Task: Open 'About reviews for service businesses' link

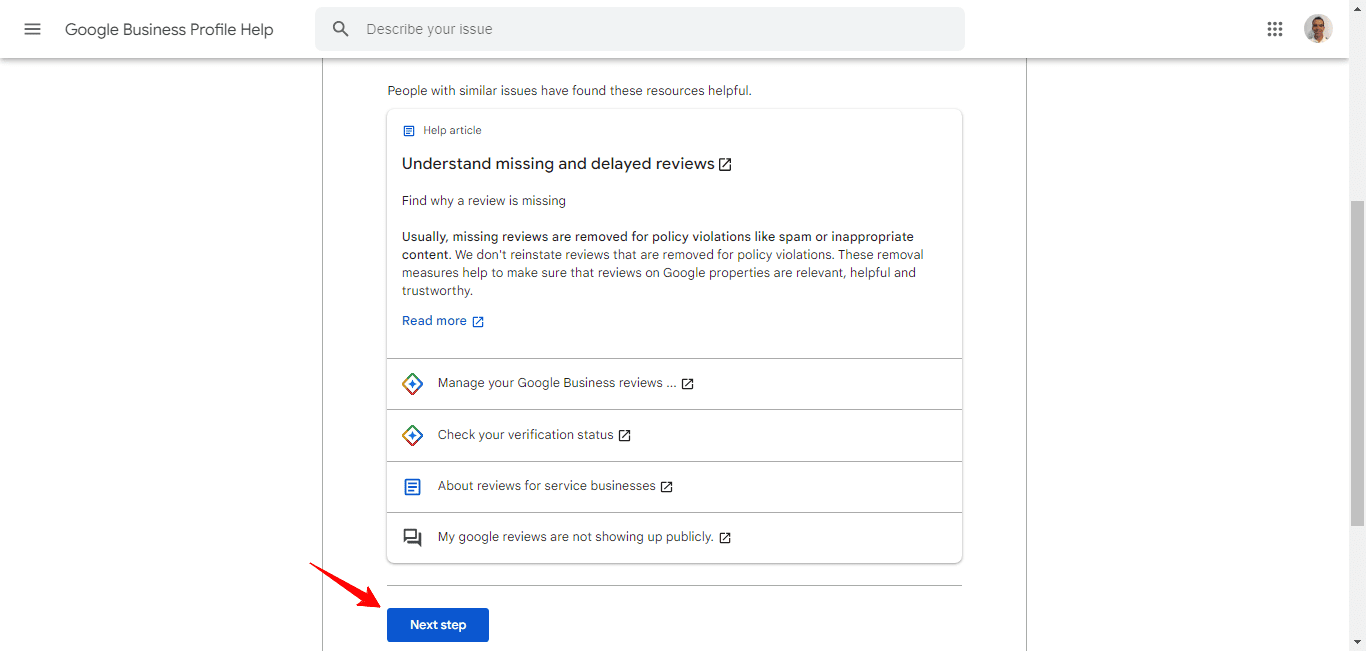Action: pos(547,486)
